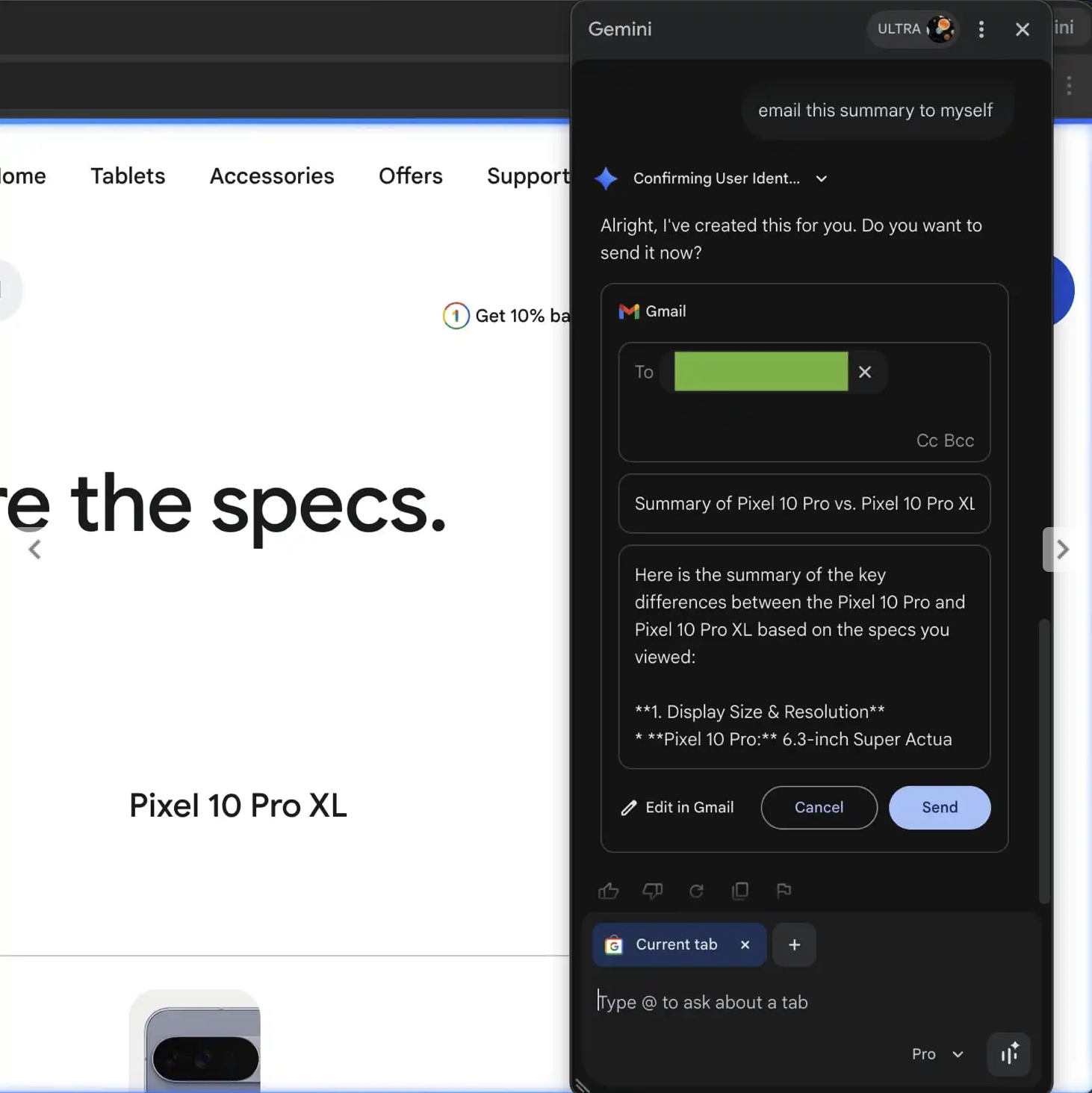Remove the Current tab chip
This screenshot has height=1093, width=1092.
pos(745,944)
